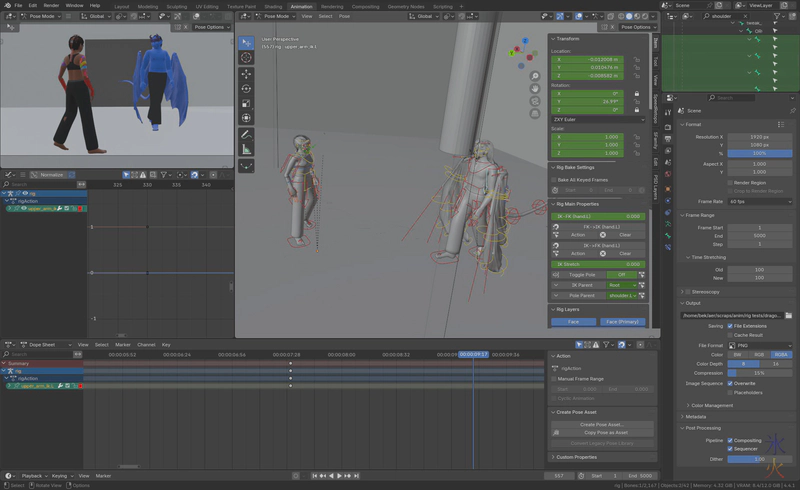Select the Measure tool
The height and width of the screenshot is (490, 800).
pyautogui.click(x=246, y=150)
